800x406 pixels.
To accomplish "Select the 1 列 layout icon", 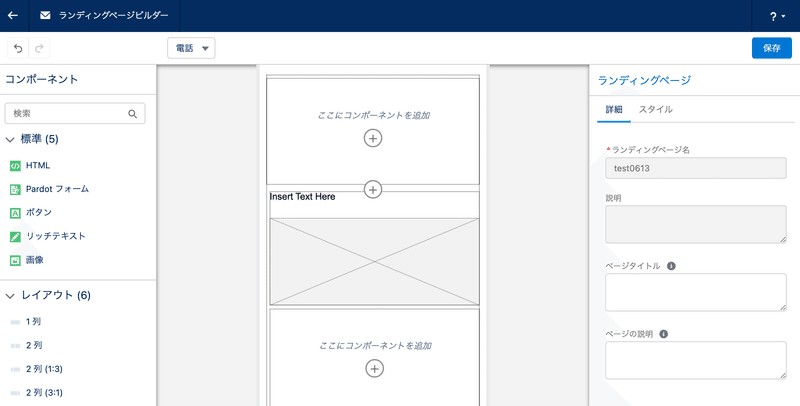I will 15,322.
